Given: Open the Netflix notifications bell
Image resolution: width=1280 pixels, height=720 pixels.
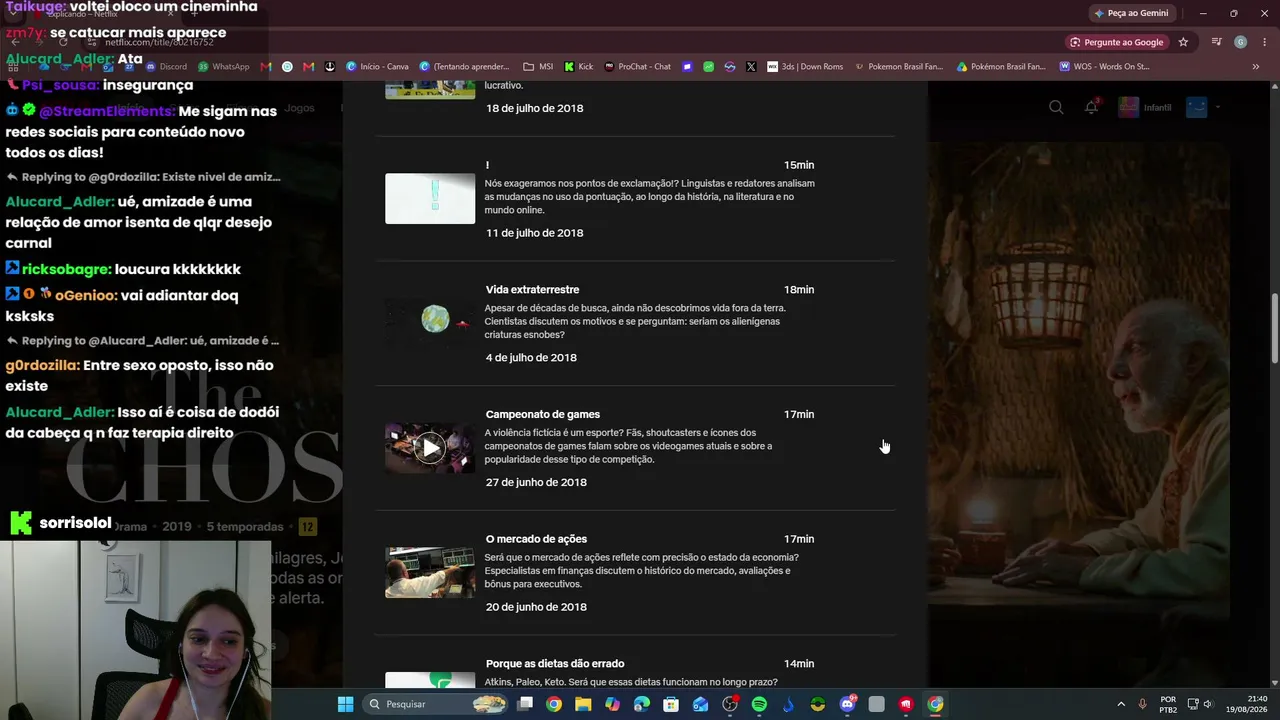Looking at the screenshot, I should (1091, 107).
